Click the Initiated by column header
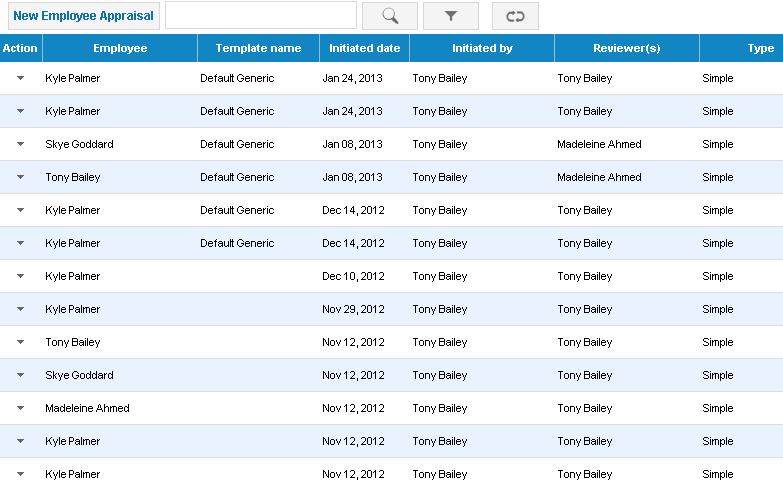The width and height of the screenshot is (783, 484). tap(482, 48)
